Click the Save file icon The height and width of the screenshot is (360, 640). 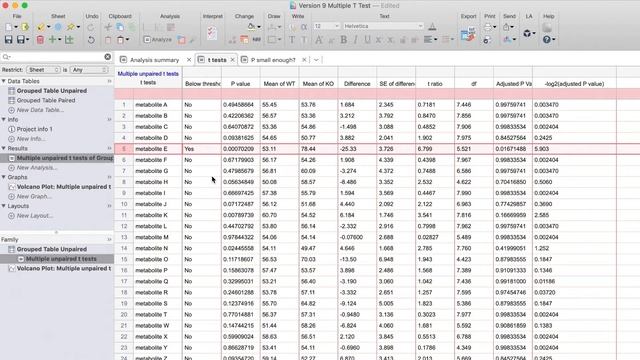pyautogui.click(x=8, y=40)
